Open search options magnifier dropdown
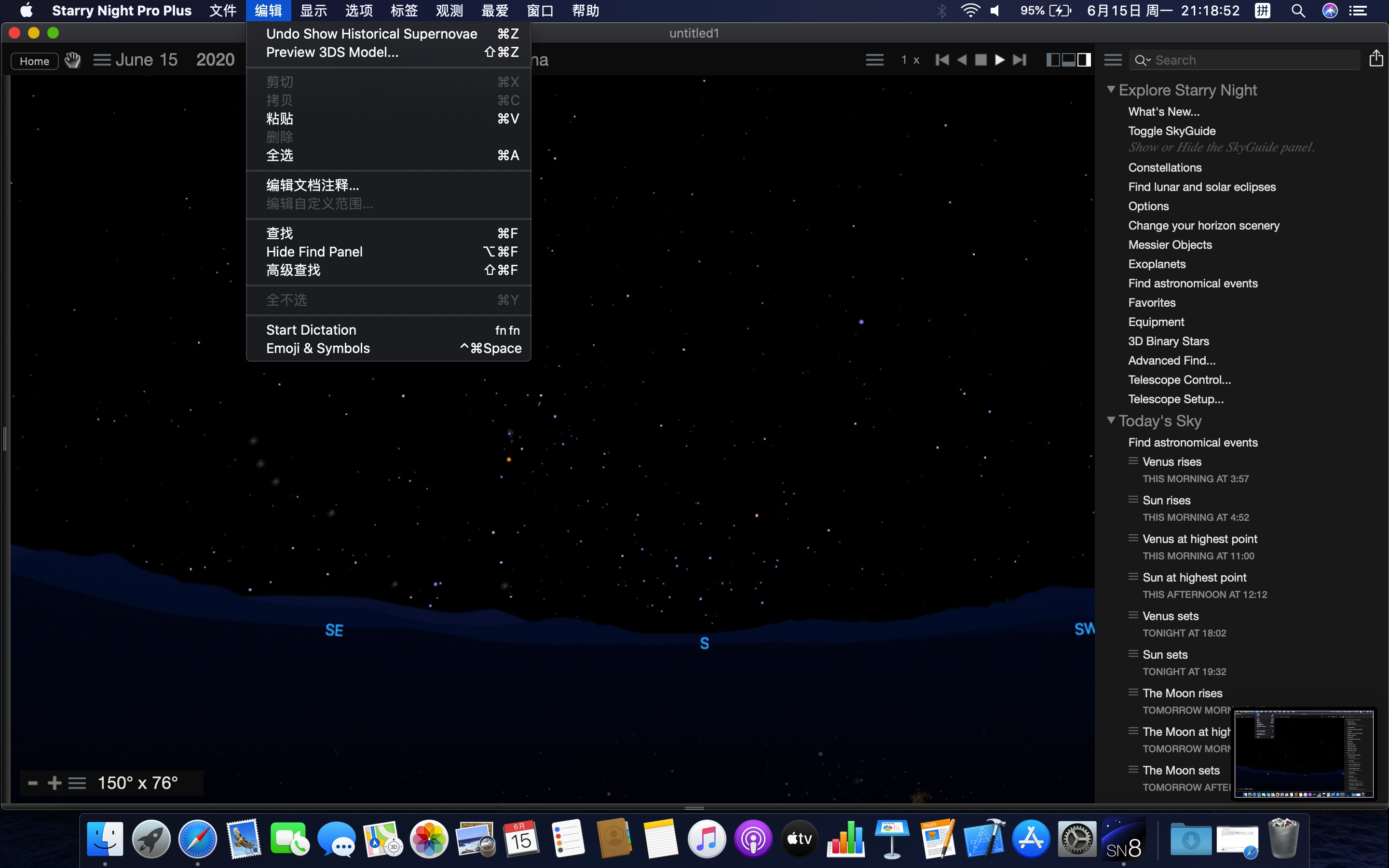Screen dimensions: 1389x868 (1143, 60)
